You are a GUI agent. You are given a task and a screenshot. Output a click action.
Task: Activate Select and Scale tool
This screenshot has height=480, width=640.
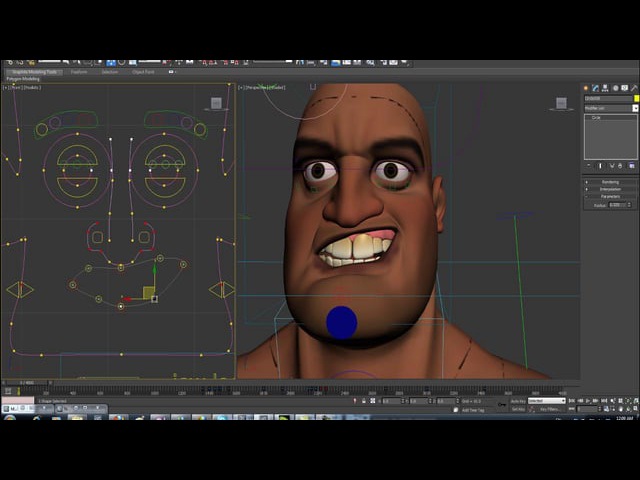point(133,62)
